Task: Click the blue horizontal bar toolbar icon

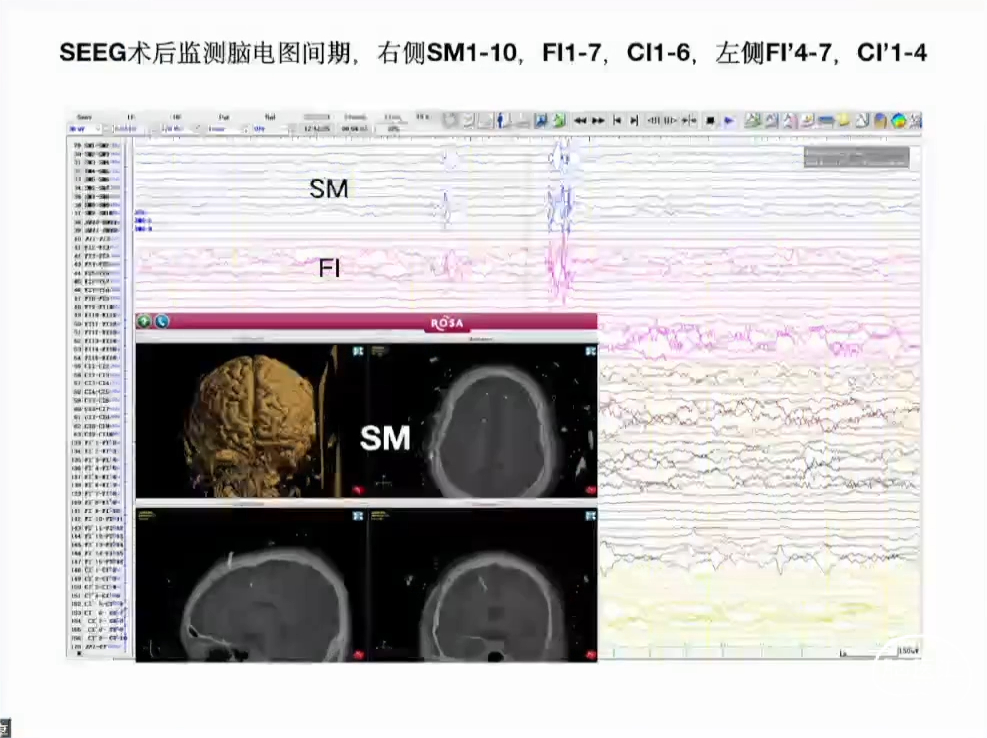Action: point(825,120)
